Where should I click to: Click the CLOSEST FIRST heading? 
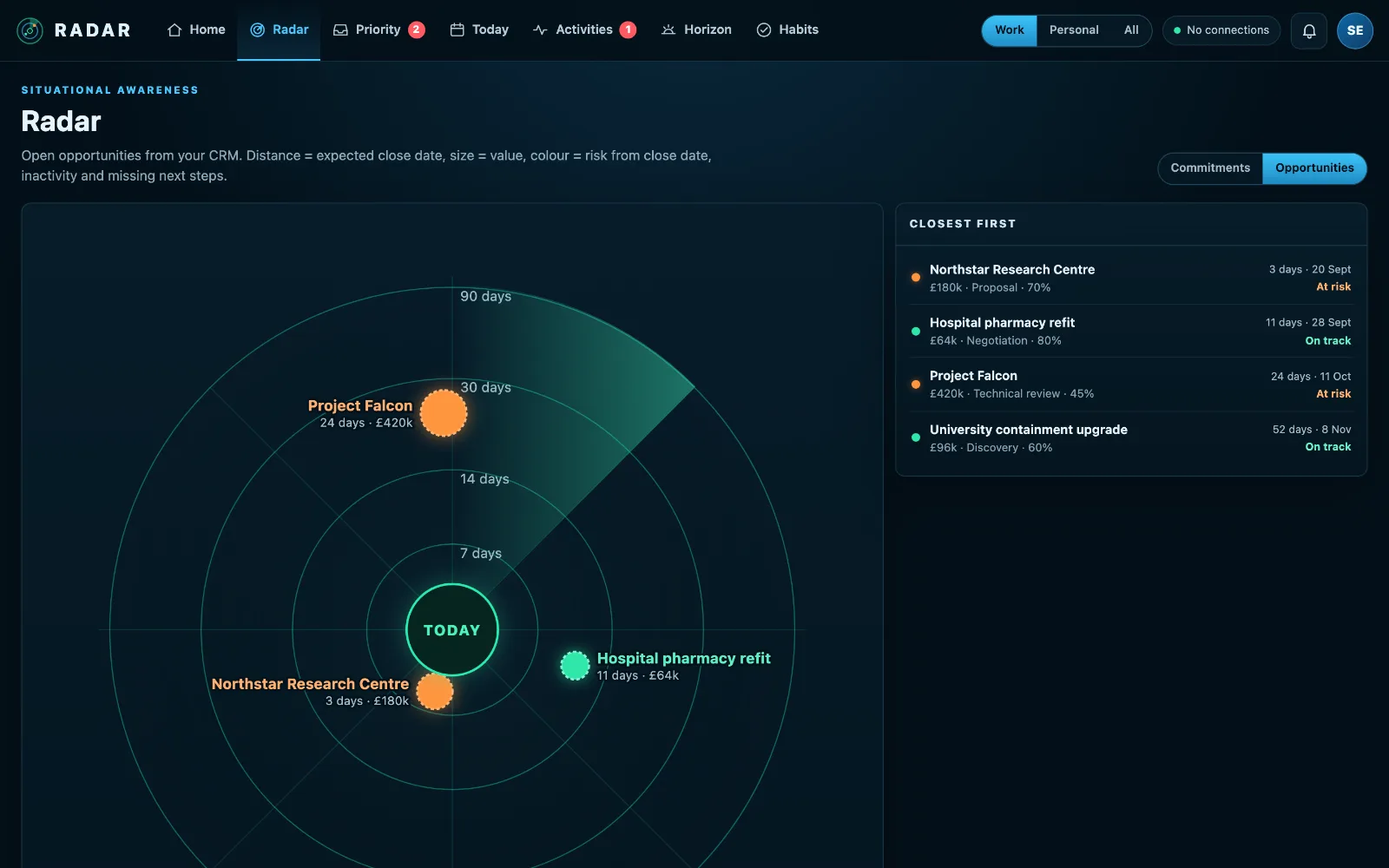tap(963, 224)
